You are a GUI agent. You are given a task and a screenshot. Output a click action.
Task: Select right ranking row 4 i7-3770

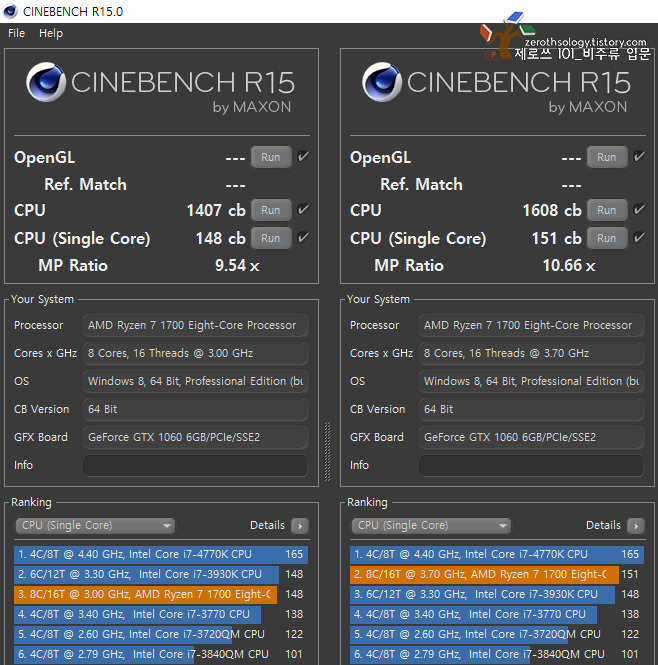coord(497,615)
